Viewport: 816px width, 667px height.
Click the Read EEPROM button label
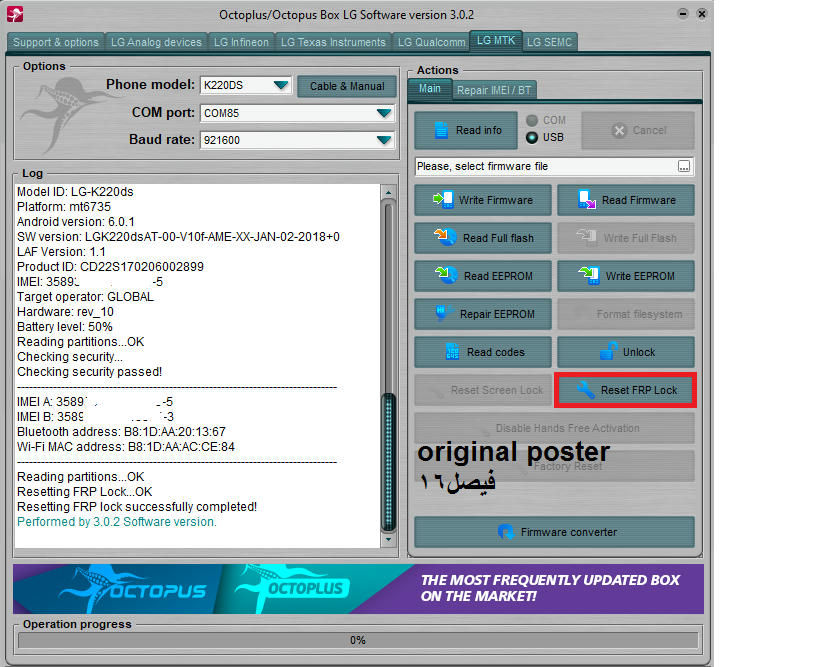point(499,276)
